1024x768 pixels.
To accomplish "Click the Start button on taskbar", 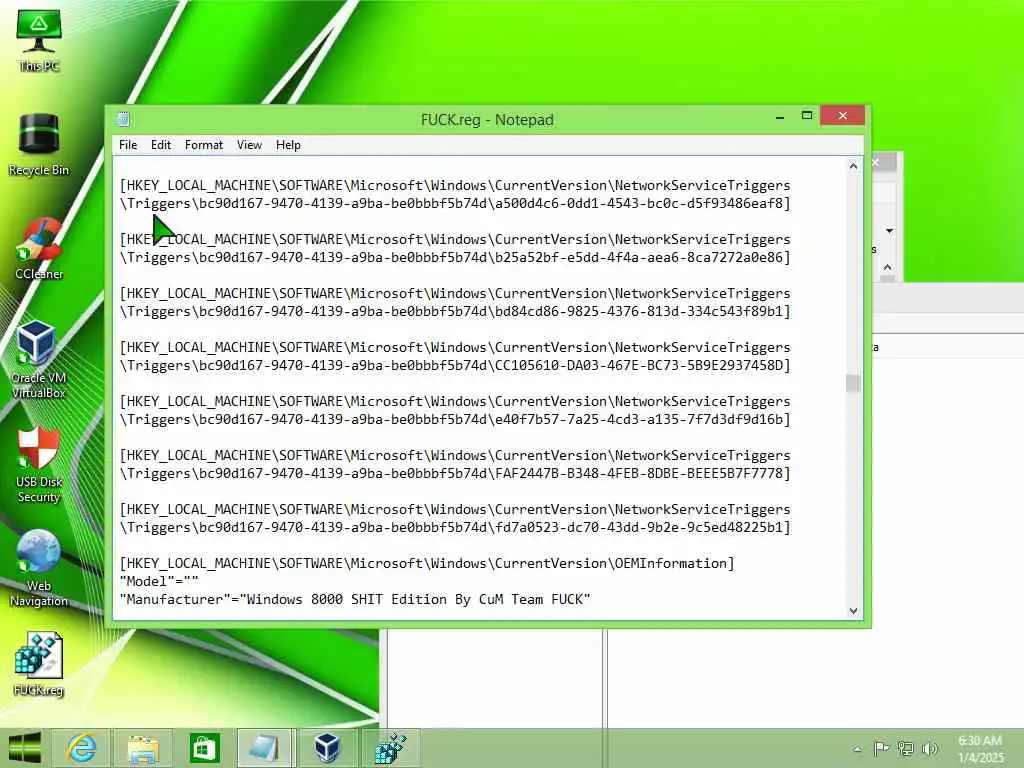I will [x=25, y=748].
